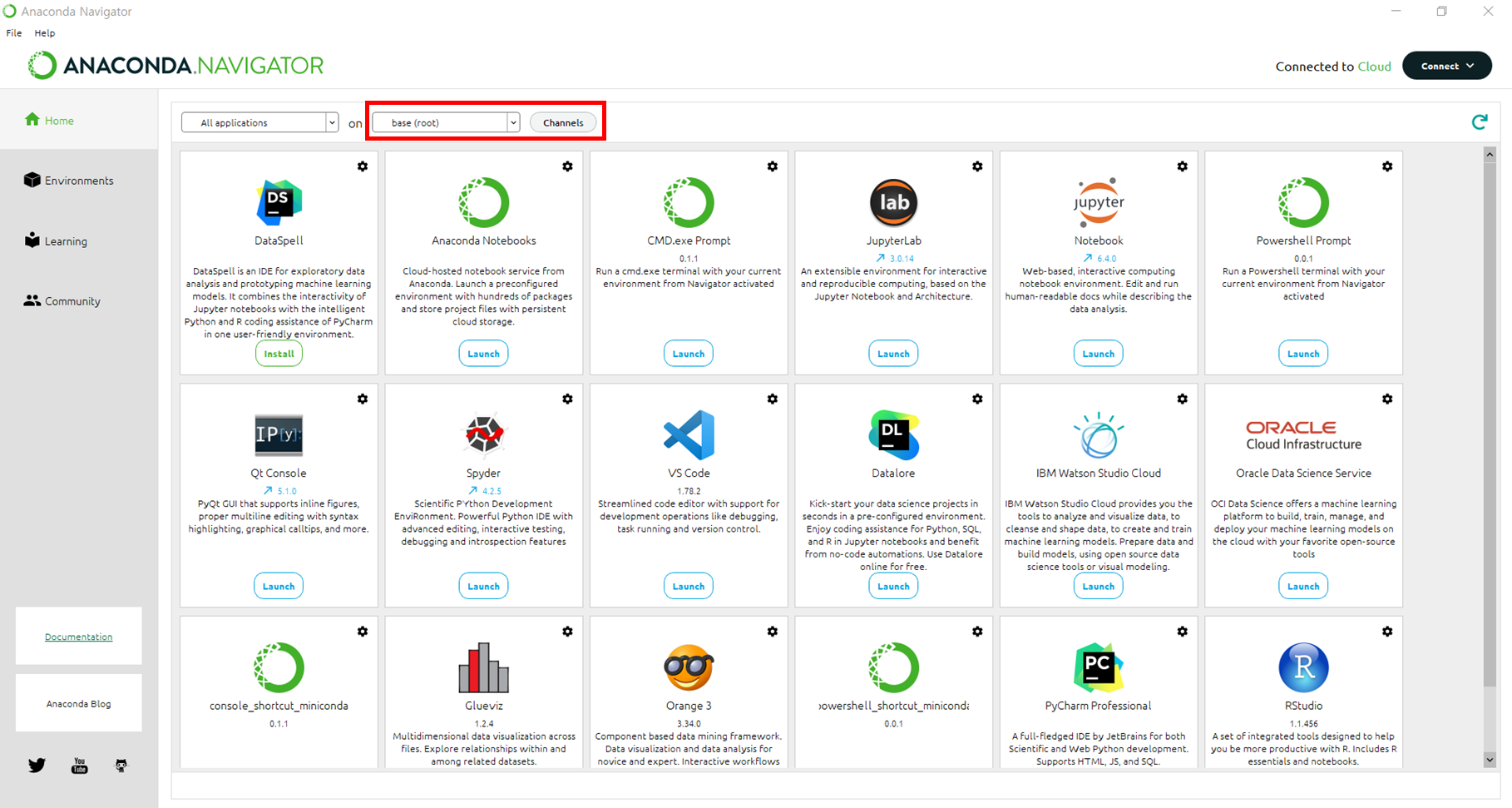The image size is (1512, 808).
Task: Open IBM Watson Studio Cloud gear options
Action: point(1183,399)
